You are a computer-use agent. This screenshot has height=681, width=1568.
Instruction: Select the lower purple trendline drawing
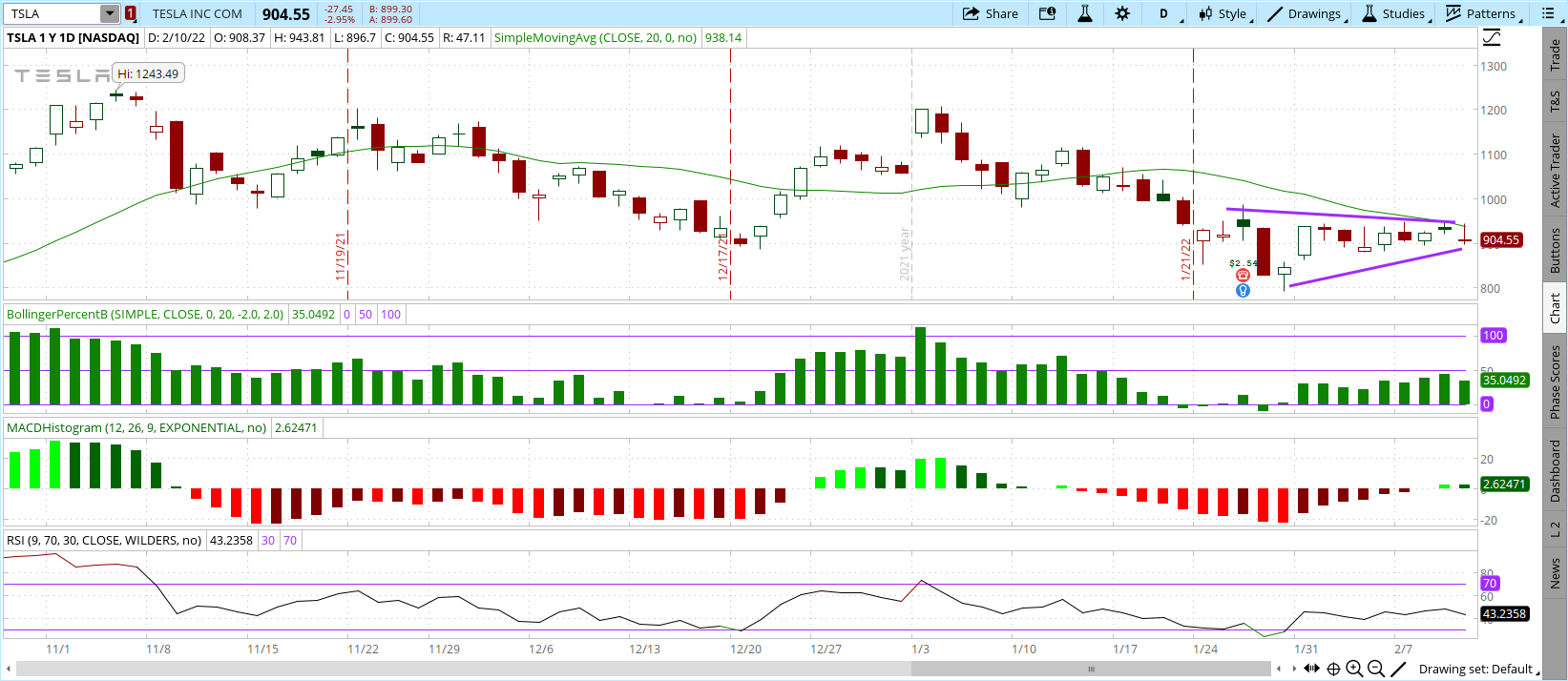1375,267
